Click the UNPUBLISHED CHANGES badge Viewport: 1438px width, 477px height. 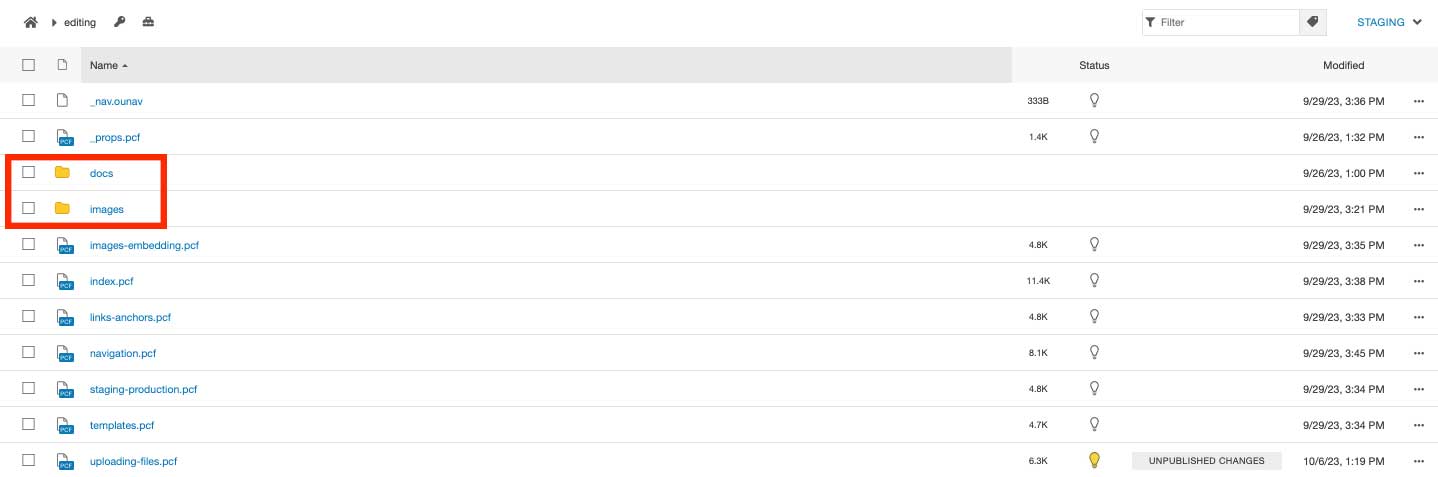[x=1207, y=461]
